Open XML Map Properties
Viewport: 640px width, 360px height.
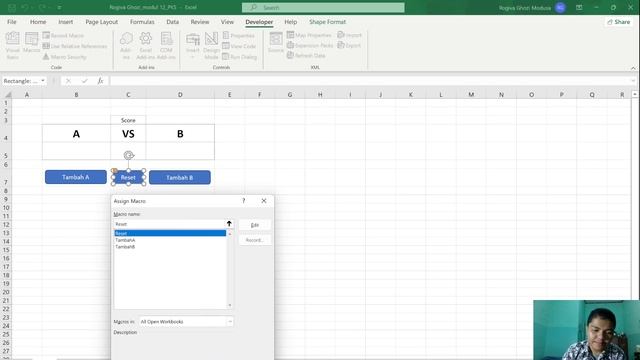tap(309, 35)
